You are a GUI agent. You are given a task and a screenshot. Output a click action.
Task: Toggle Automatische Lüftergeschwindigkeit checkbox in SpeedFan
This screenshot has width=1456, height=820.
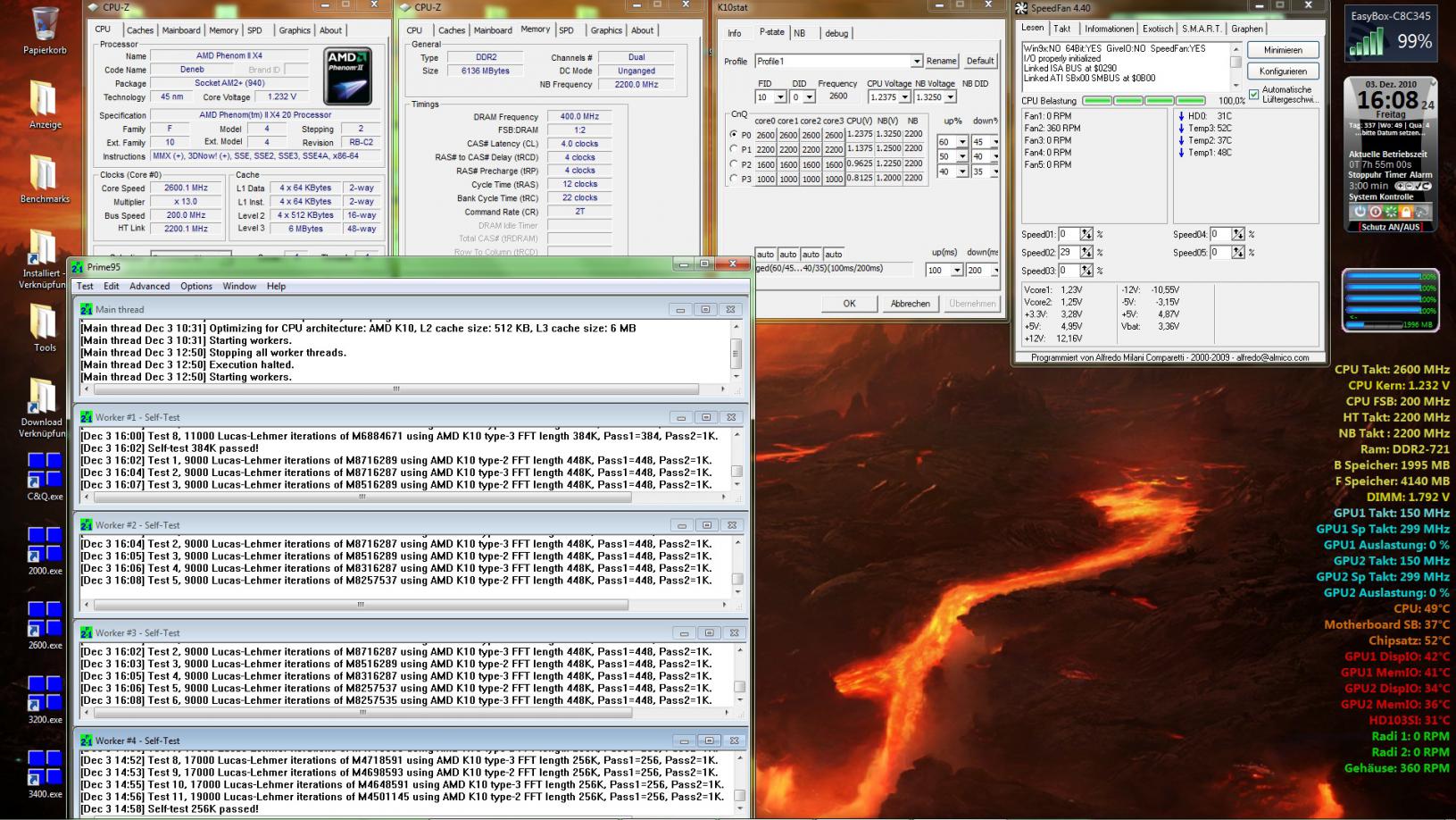(1253, 94)
